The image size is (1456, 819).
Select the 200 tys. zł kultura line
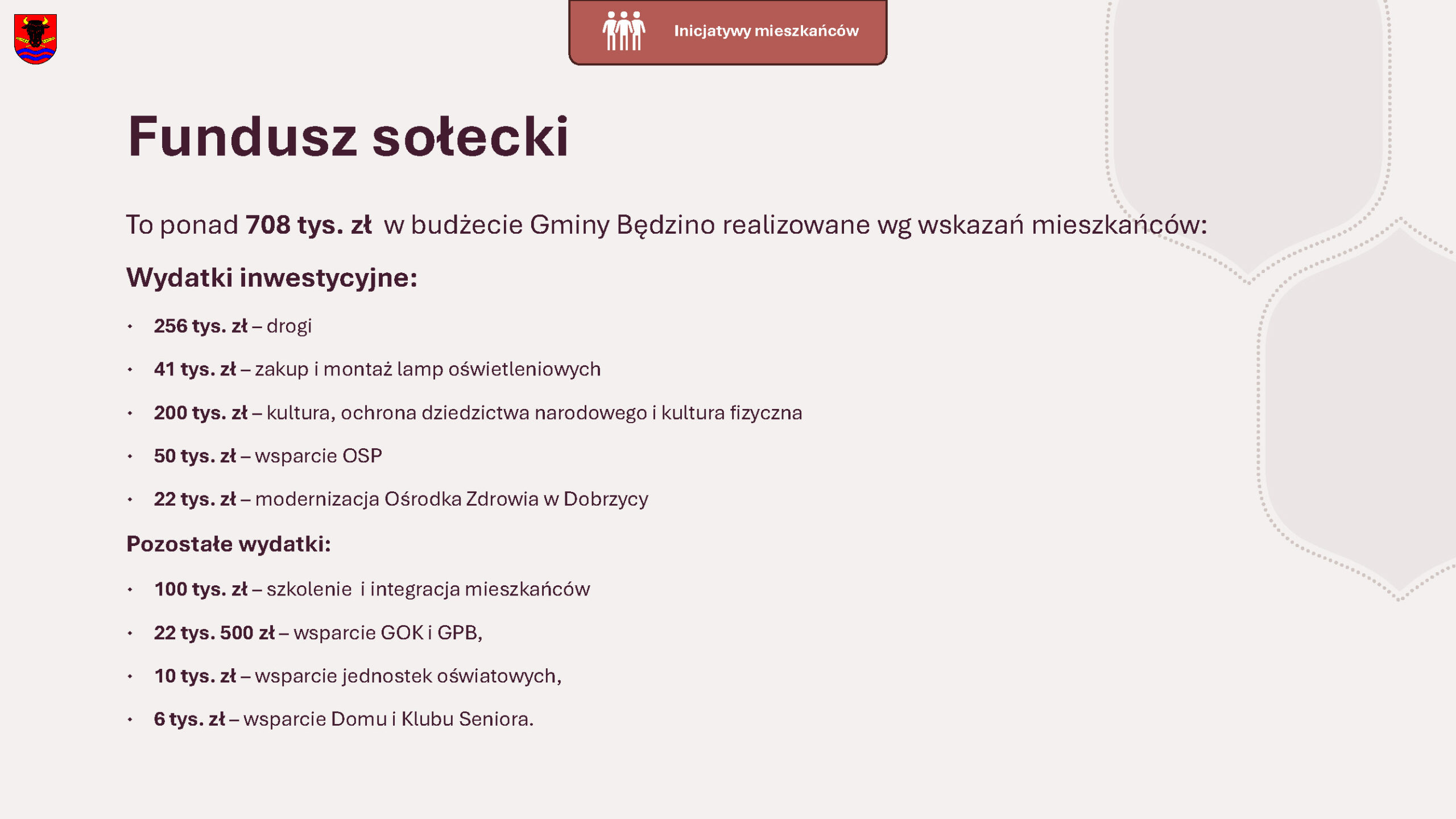478,413
